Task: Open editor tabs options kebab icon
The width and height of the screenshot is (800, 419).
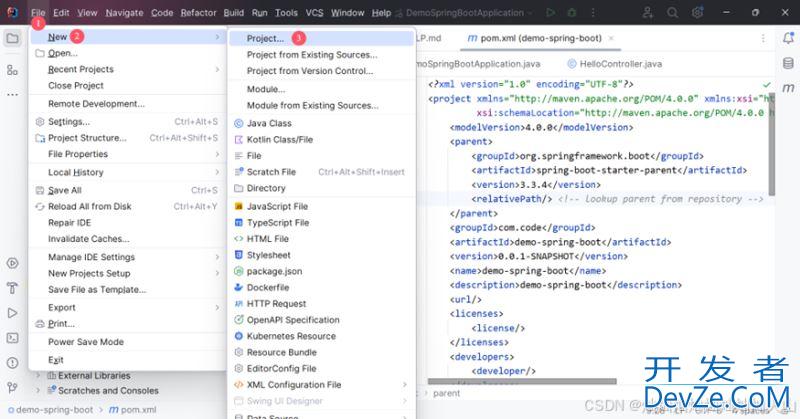Action: [763, 38]
